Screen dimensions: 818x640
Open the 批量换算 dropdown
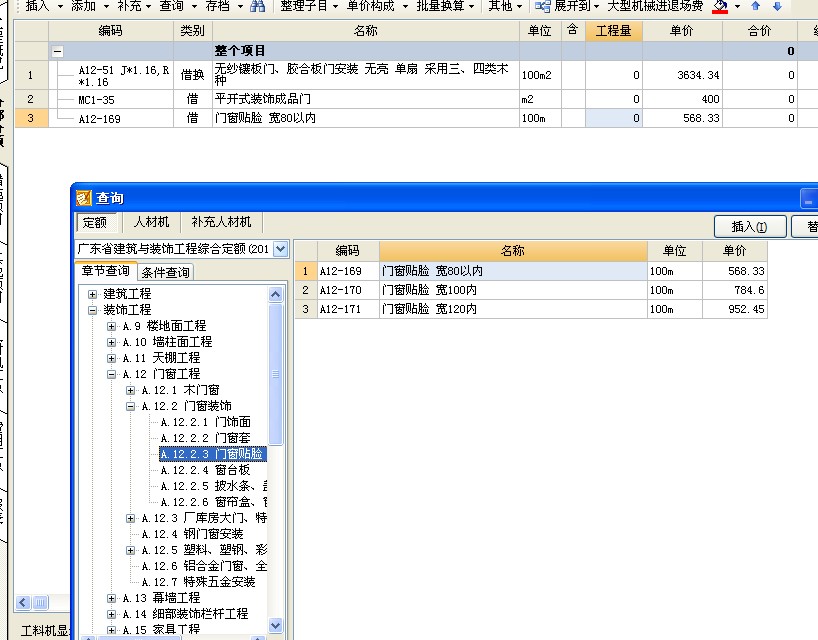[445, 6]
